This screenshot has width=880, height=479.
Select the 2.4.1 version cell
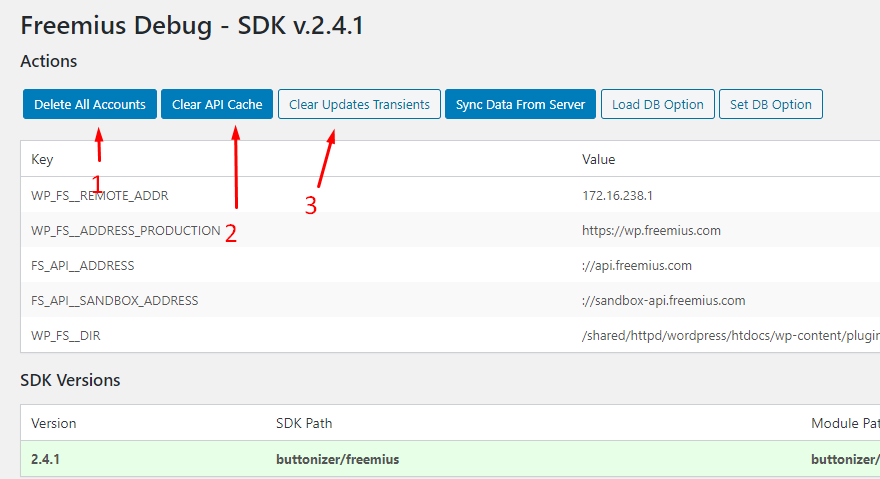(45, 459)
